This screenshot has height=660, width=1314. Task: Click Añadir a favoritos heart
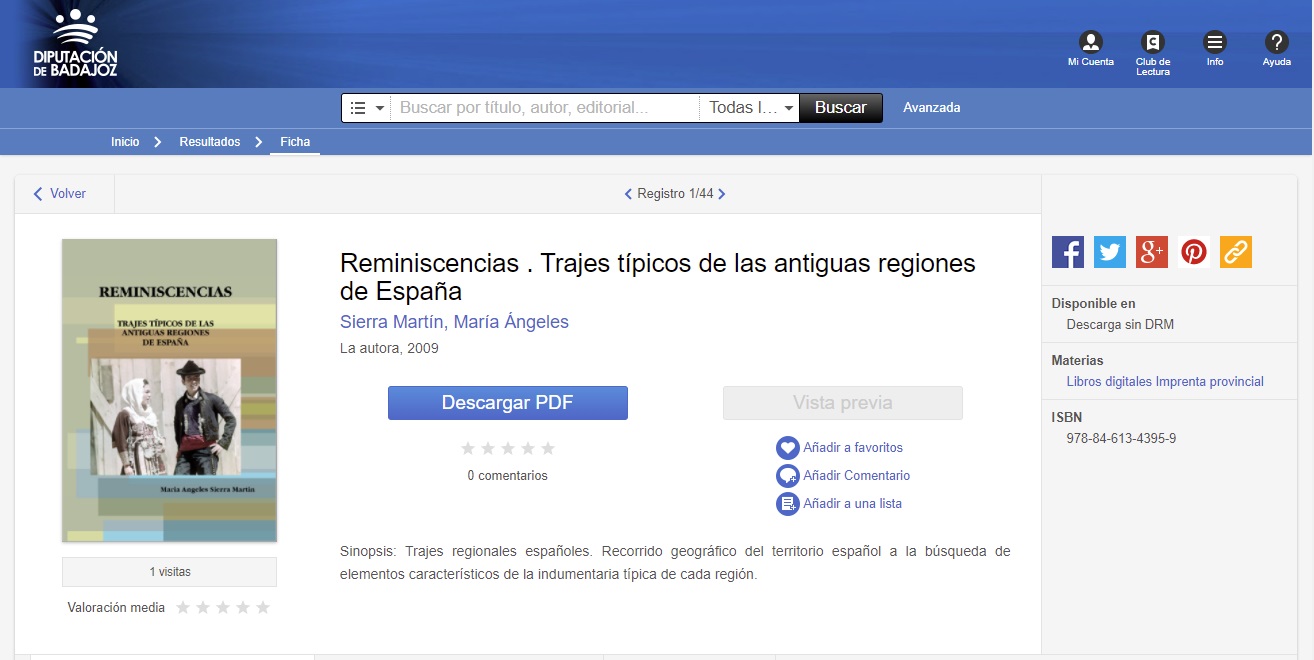pos(788,448)
